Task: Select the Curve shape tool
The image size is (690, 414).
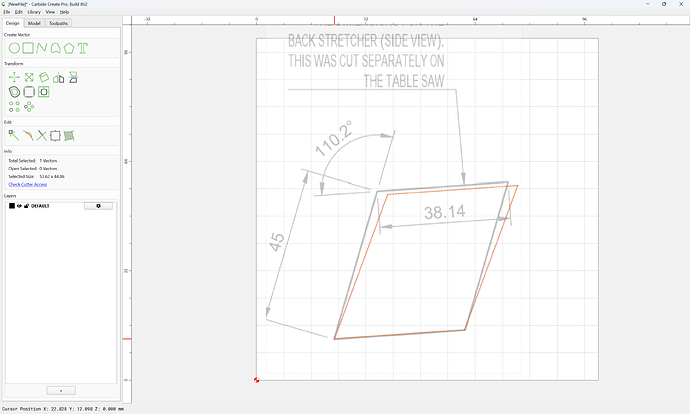Action: coord(55,48)
